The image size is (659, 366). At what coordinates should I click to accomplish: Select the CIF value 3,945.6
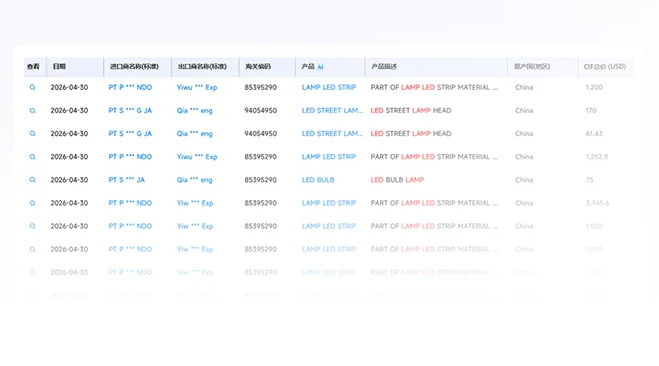coord(598,203)
